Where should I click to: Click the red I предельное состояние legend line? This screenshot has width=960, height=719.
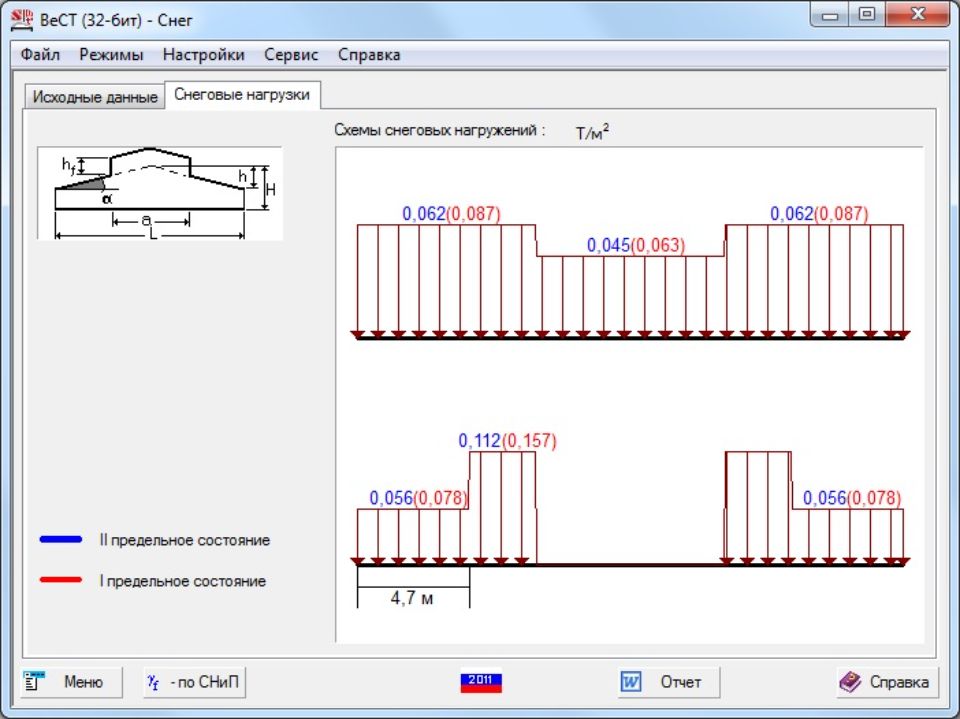62,580
